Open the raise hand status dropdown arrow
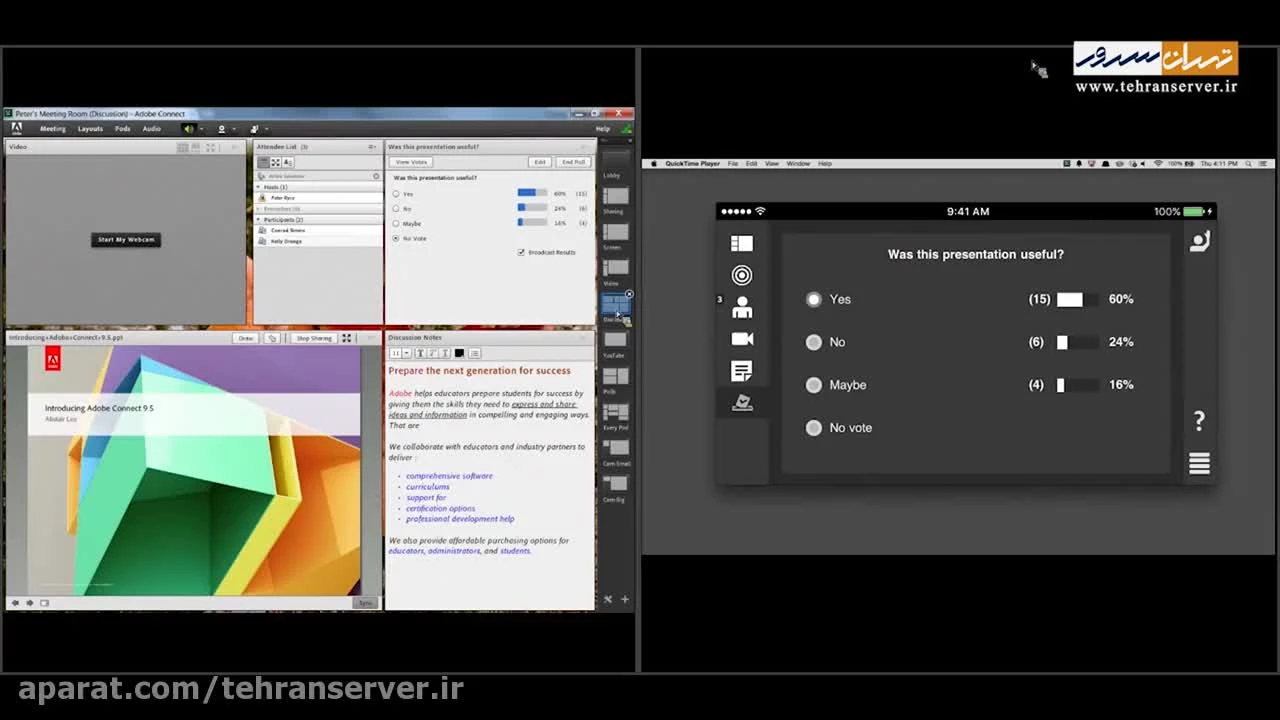1280x720 pixels. point(266,128)
